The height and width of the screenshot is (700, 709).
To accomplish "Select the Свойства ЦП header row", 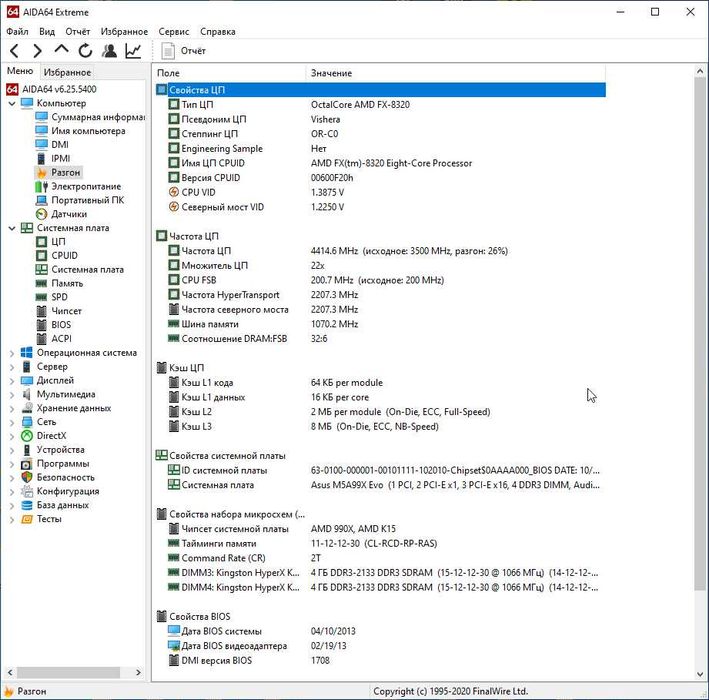I will [380, 90].
